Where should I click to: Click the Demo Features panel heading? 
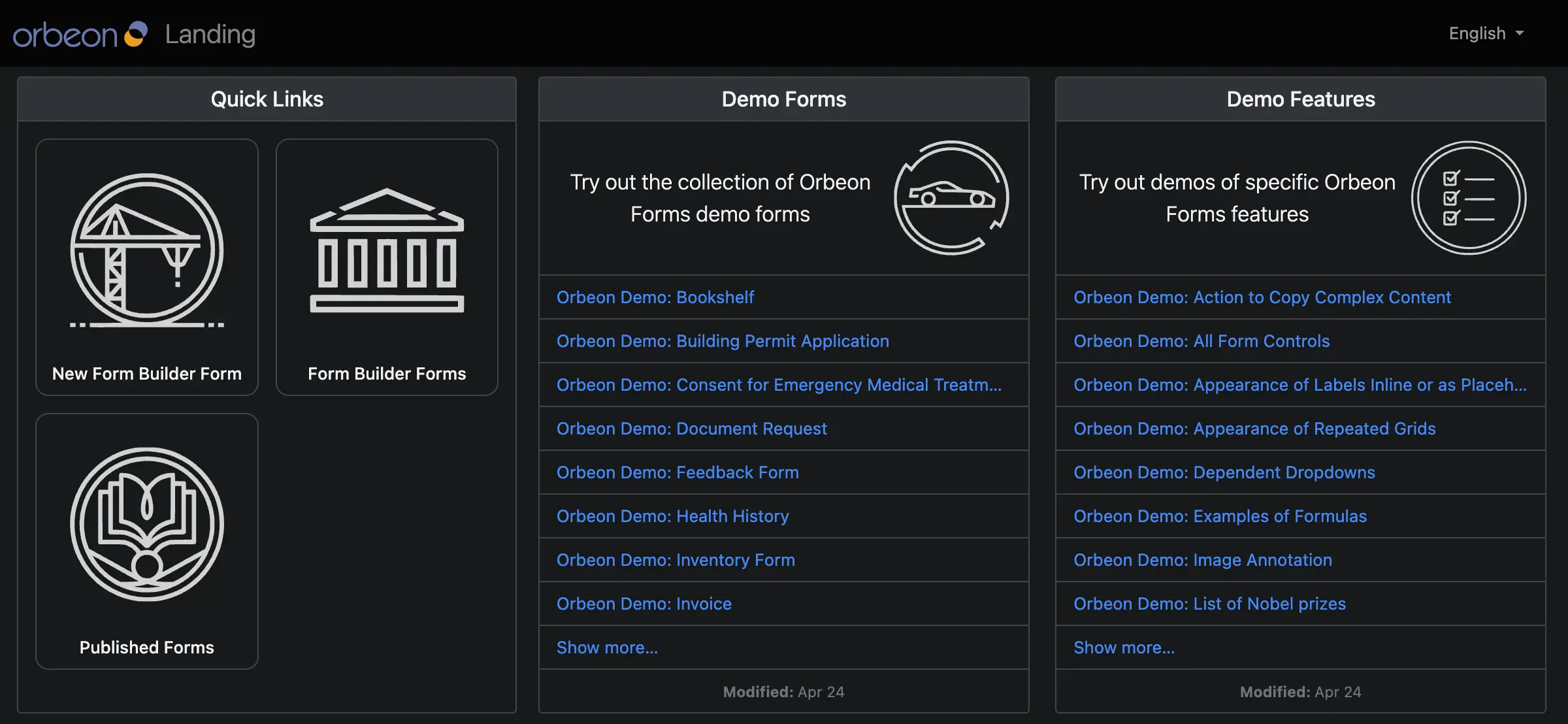pos(1301,99)
